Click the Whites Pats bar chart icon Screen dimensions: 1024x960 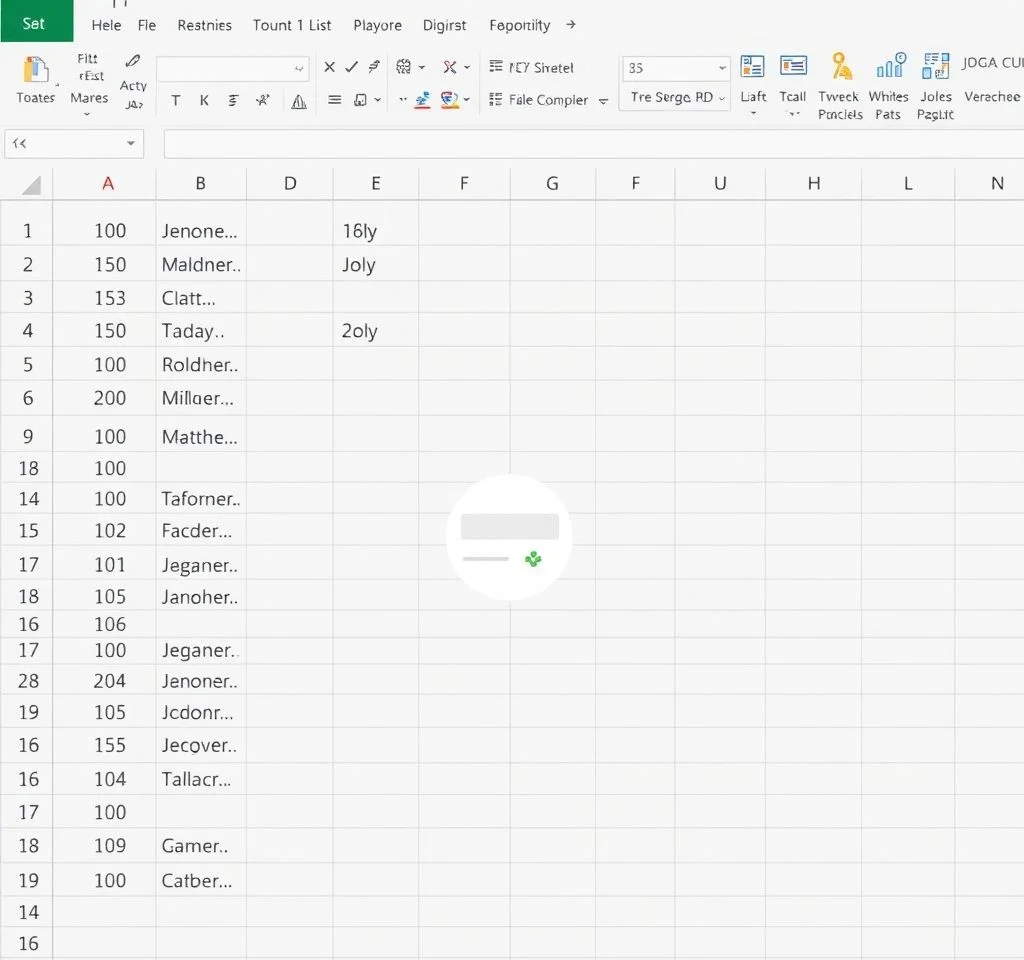[x=889, y=67]
